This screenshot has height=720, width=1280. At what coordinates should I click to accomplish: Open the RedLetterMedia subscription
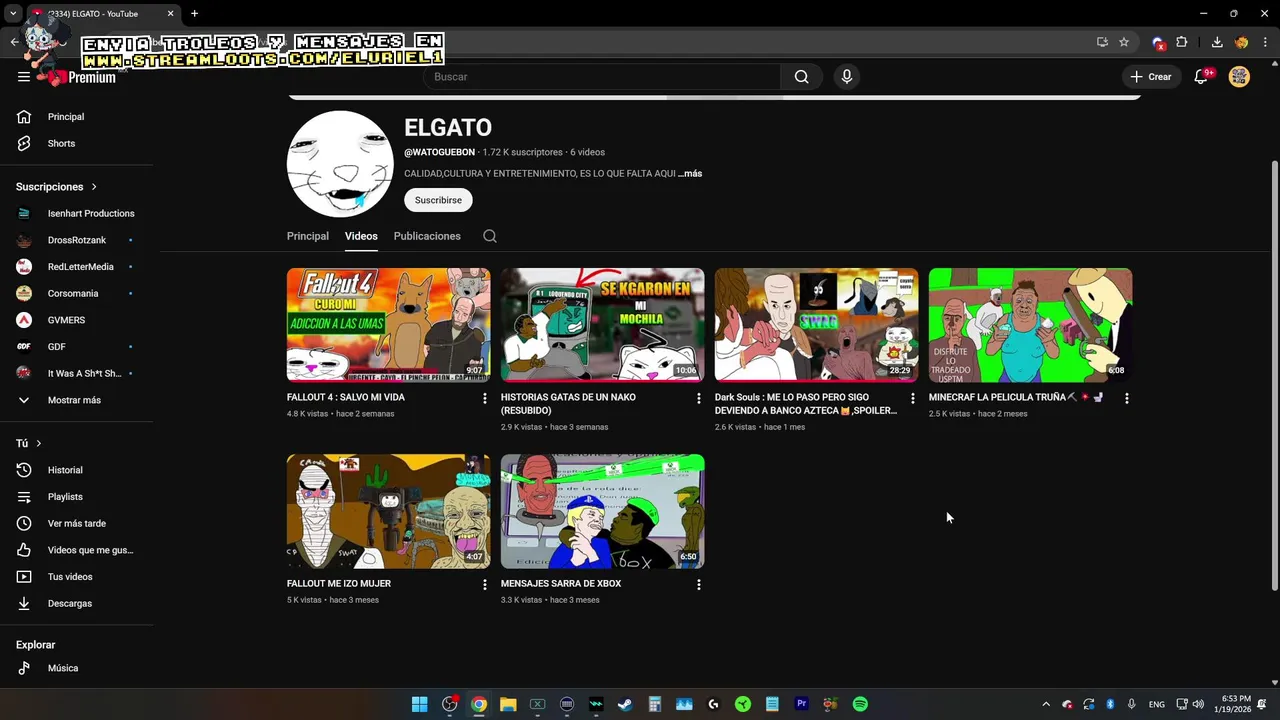pos(80,267)
